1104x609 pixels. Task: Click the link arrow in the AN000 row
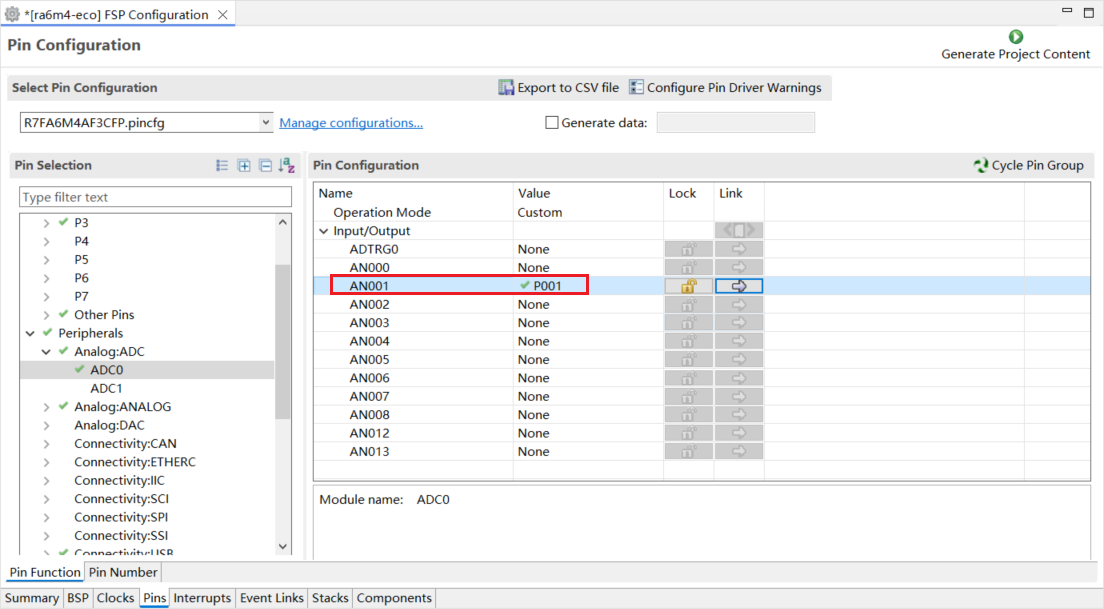point(739,267)
